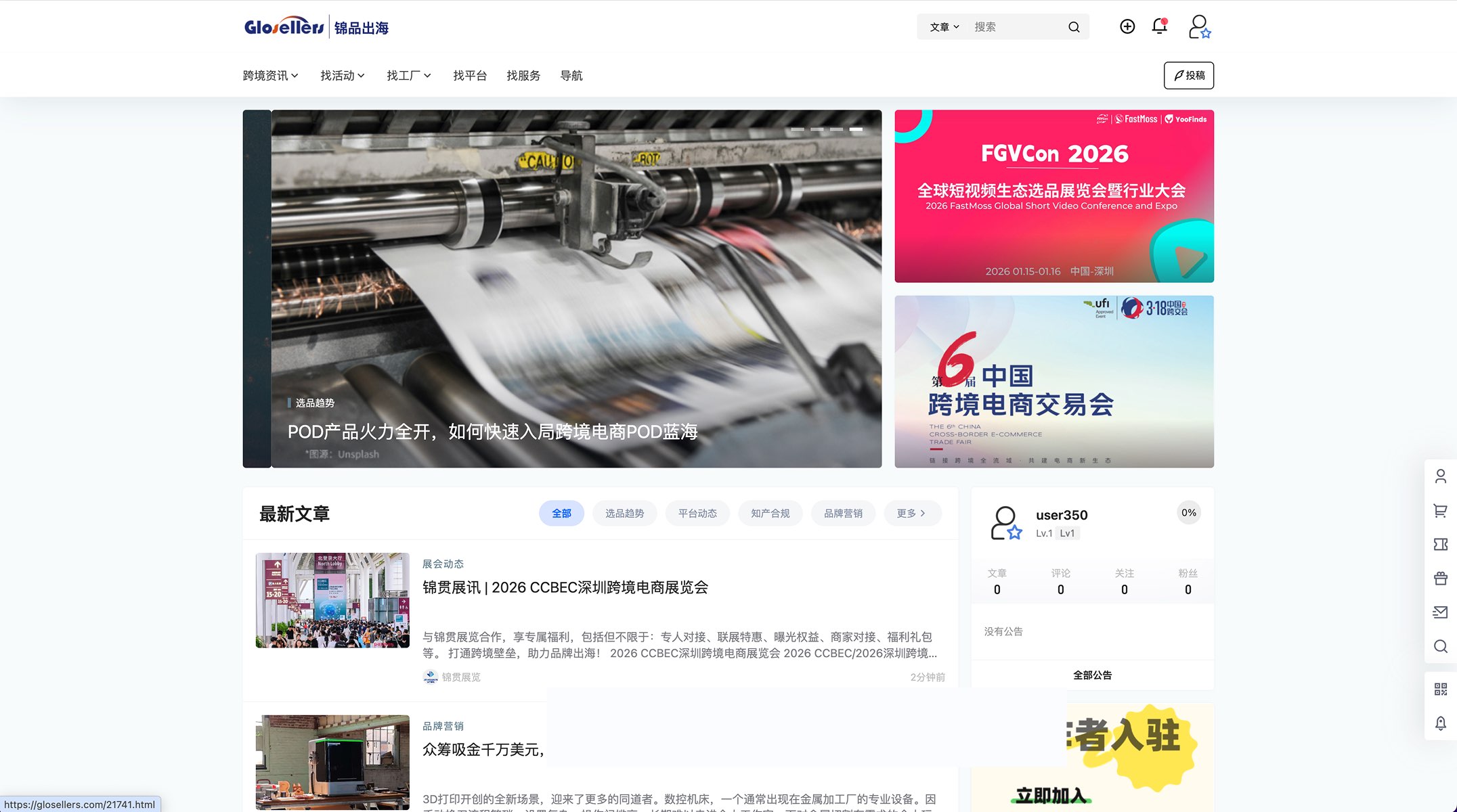Open the FGVCon 2026 banner
This screenshot has width=1457, height=812.
(x=1054, y=196)
